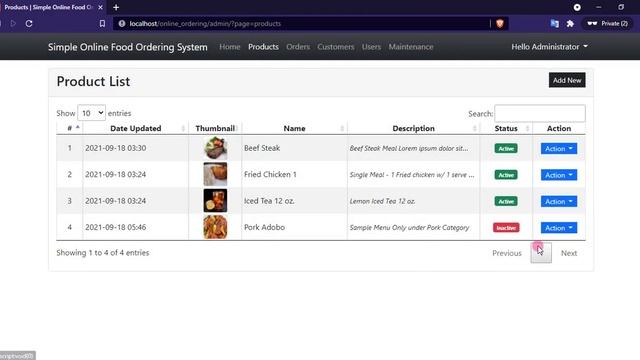Open the Customers menu item
This screenshot has height=360, width=640.
[x=336, y=47]
